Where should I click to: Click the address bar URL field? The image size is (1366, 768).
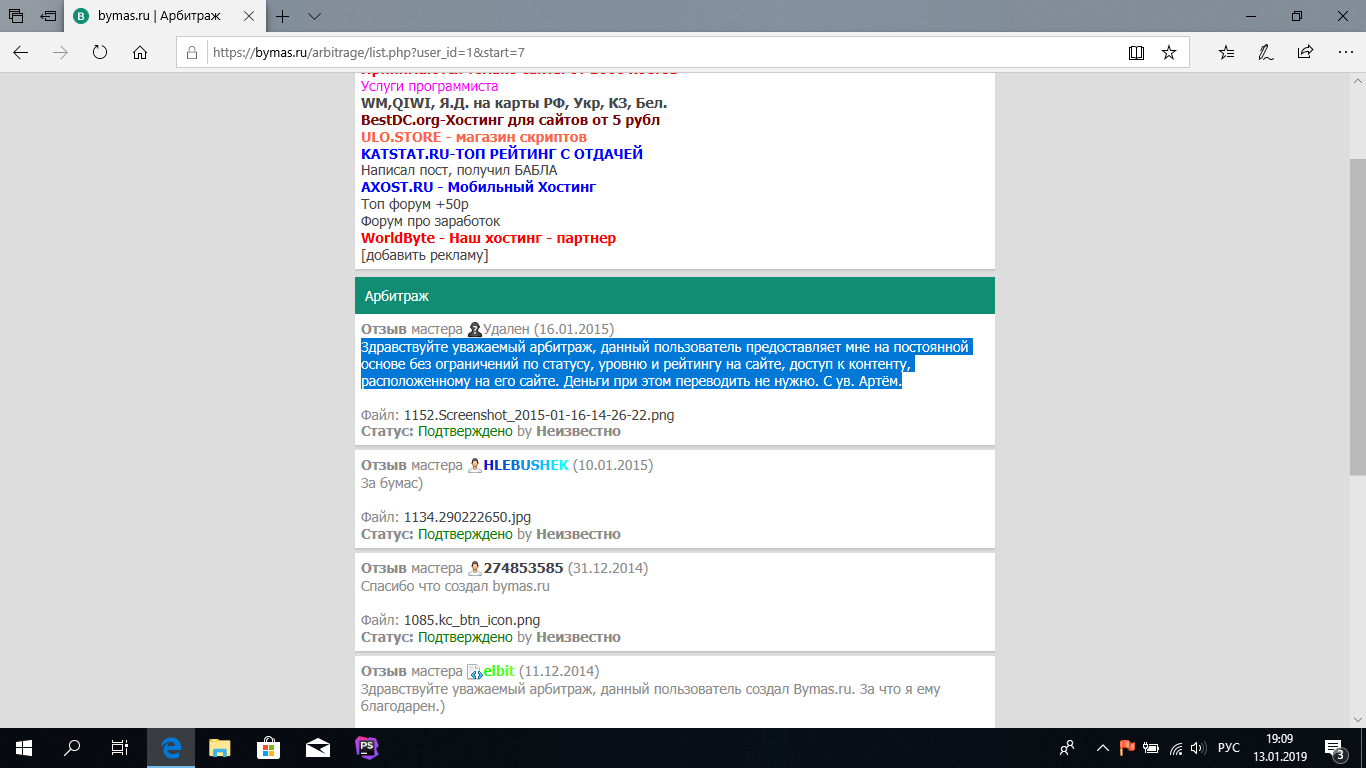tap(660, 53)
